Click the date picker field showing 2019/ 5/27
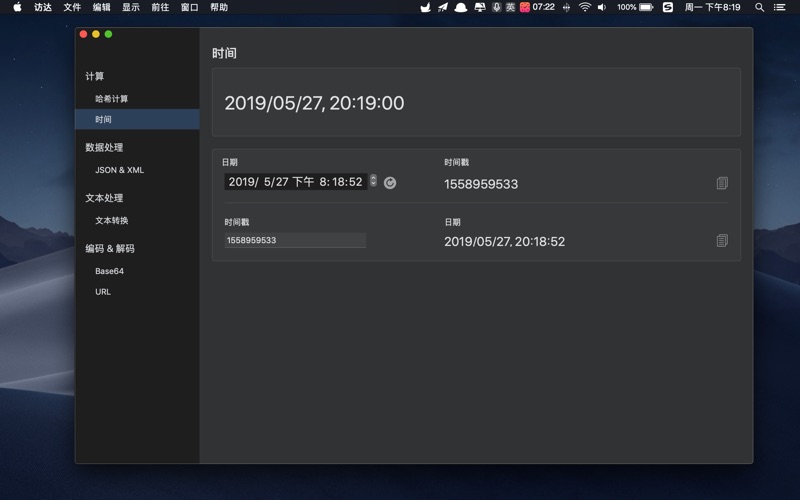800x500 pixels. pyautogui.click(x=295, y=182)
